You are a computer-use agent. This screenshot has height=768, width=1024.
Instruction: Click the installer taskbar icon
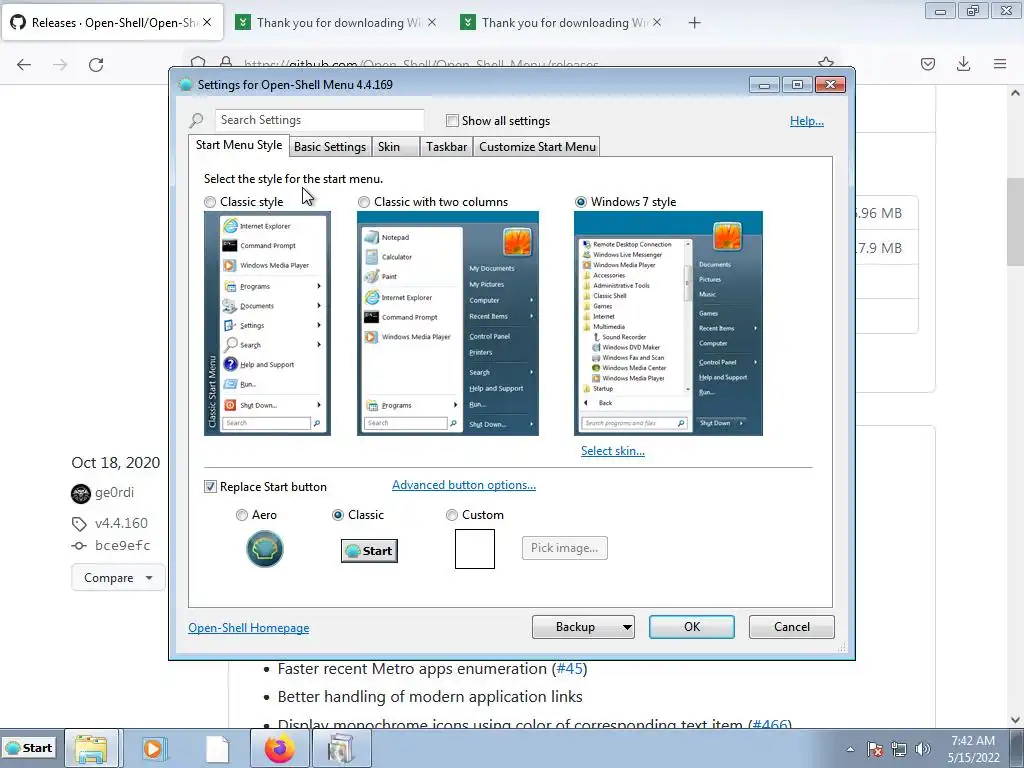tap(342, 748)
